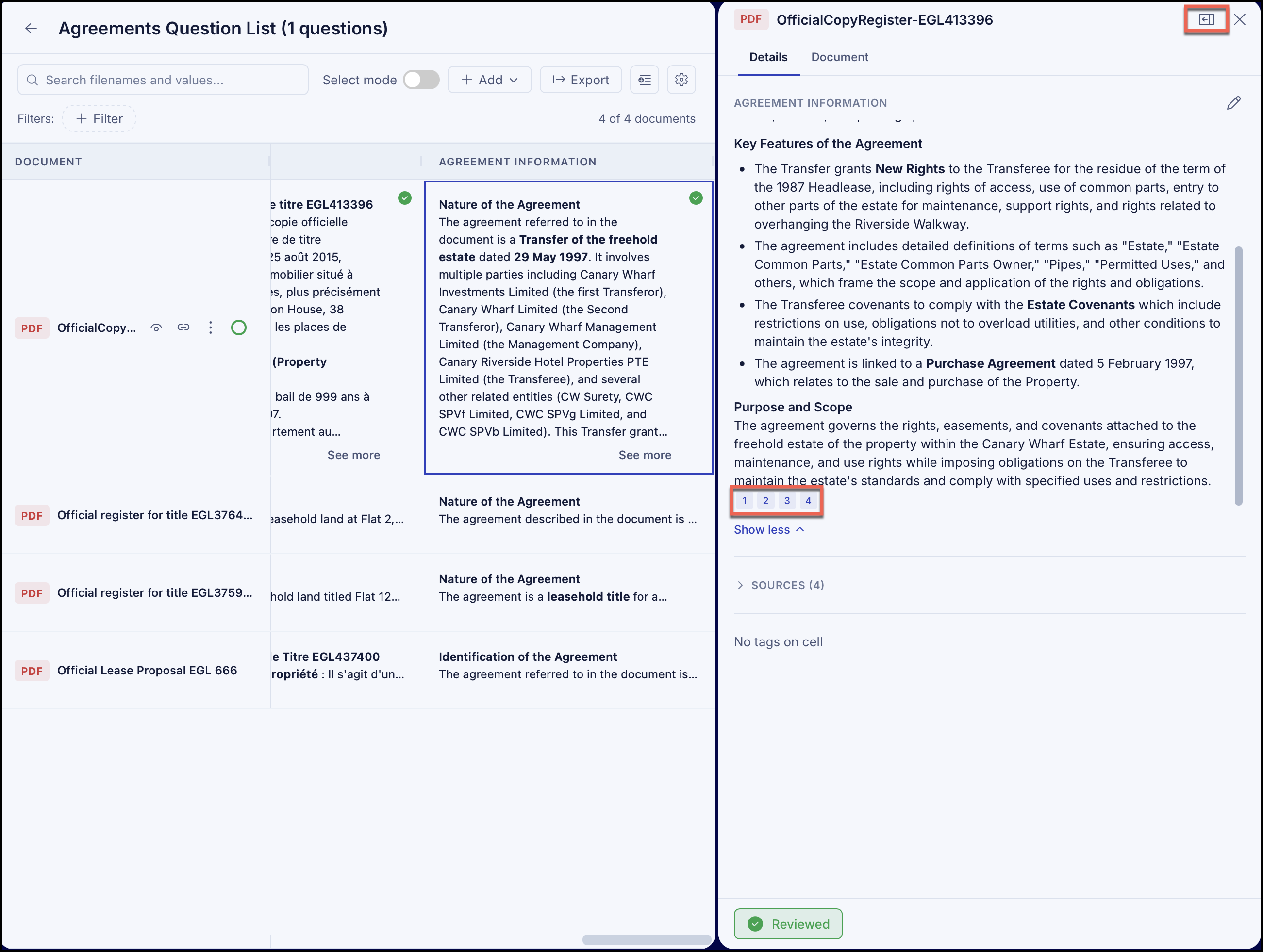
Task: Open citation source number 4
Action: [808, 501]
